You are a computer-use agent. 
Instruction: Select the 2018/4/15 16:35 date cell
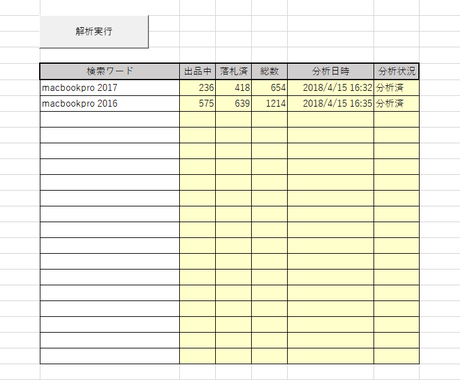tap(331, 104)
